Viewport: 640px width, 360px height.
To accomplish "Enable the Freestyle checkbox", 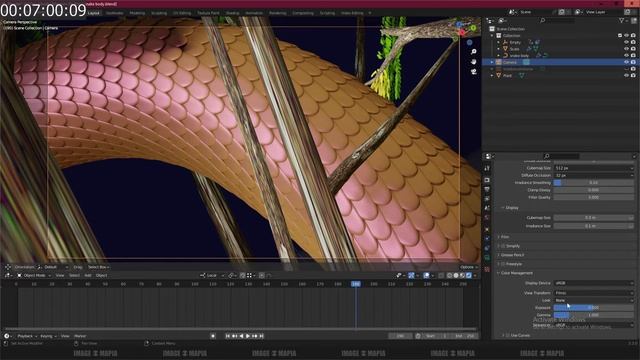I will pos(503,264).
